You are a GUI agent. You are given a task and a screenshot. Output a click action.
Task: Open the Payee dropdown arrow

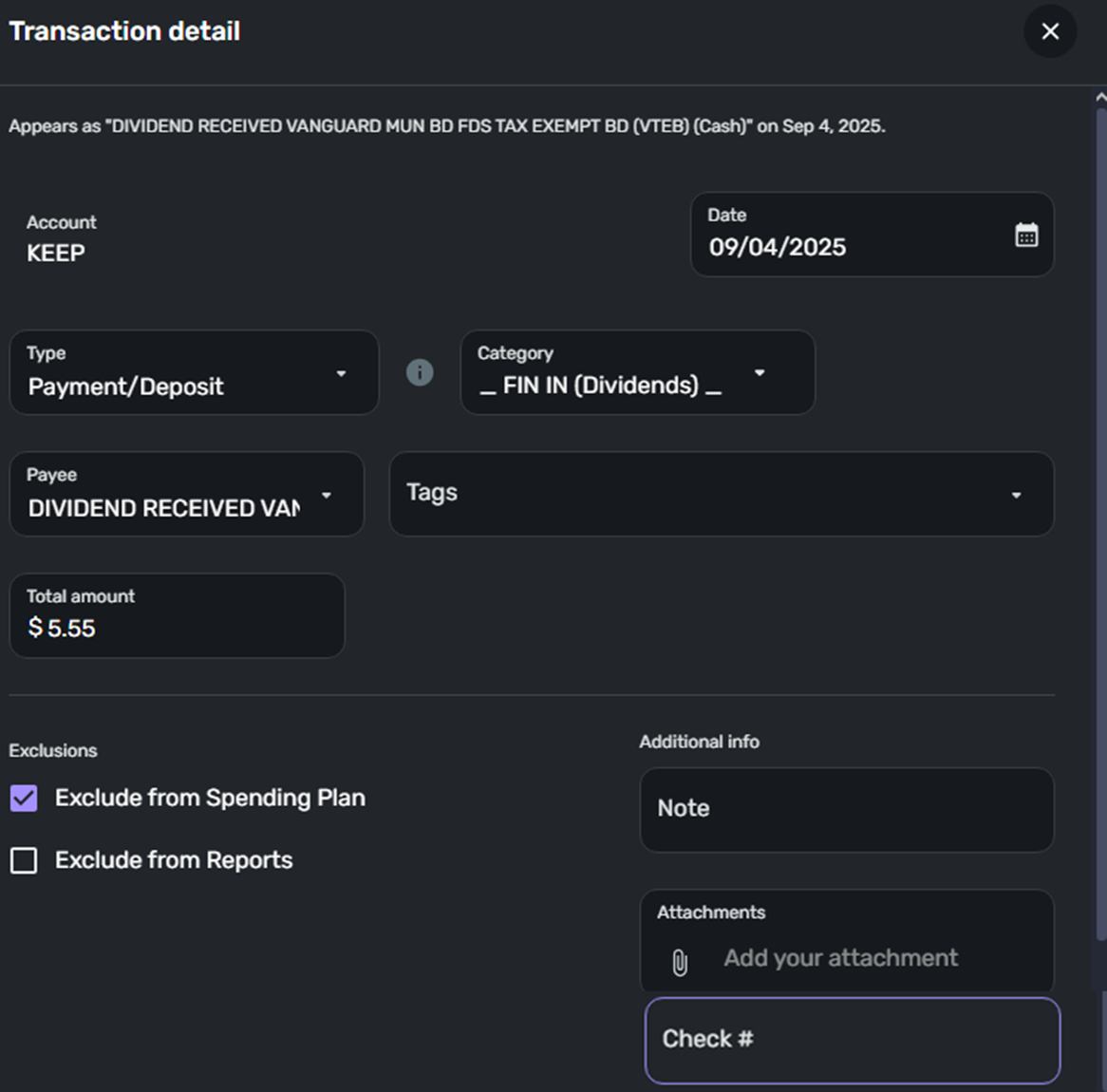pos(327,496)
